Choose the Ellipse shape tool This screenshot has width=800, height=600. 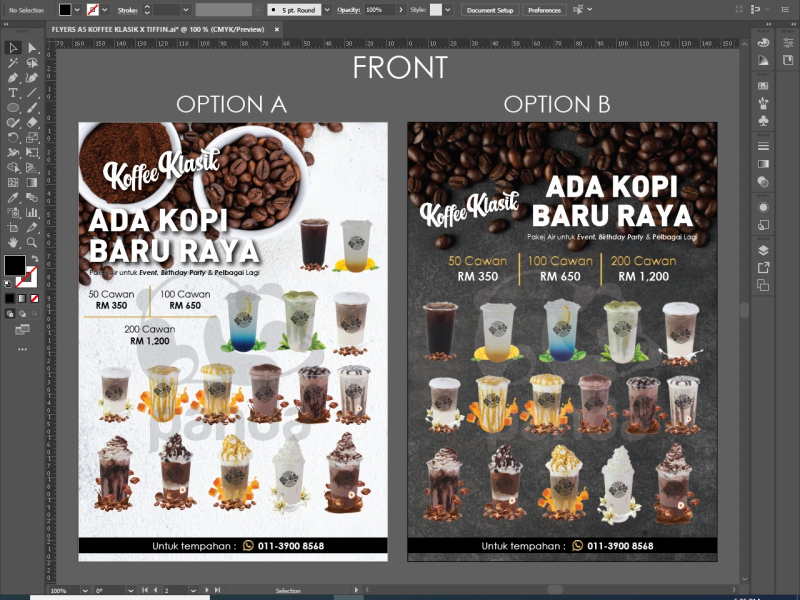tap(13, 107)
